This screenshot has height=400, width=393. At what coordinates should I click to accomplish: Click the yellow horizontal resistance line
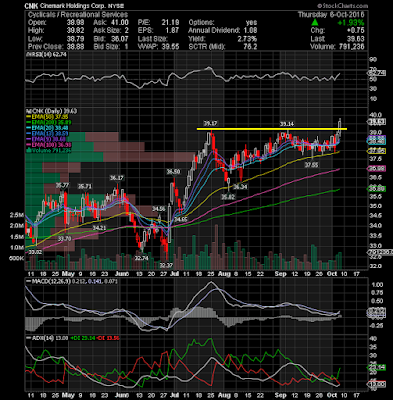tap(272, 129)
